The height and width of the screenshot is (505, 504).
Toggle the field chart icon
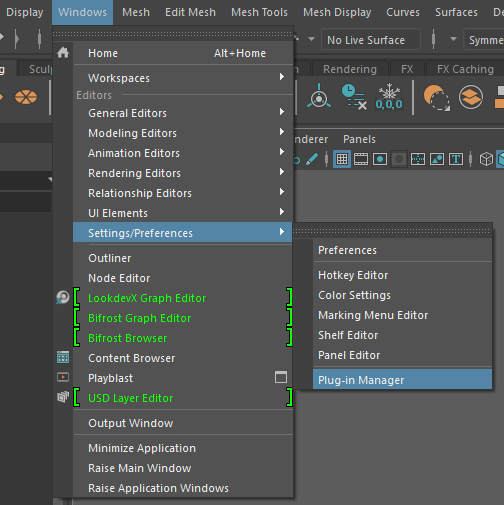coord(418,159)
